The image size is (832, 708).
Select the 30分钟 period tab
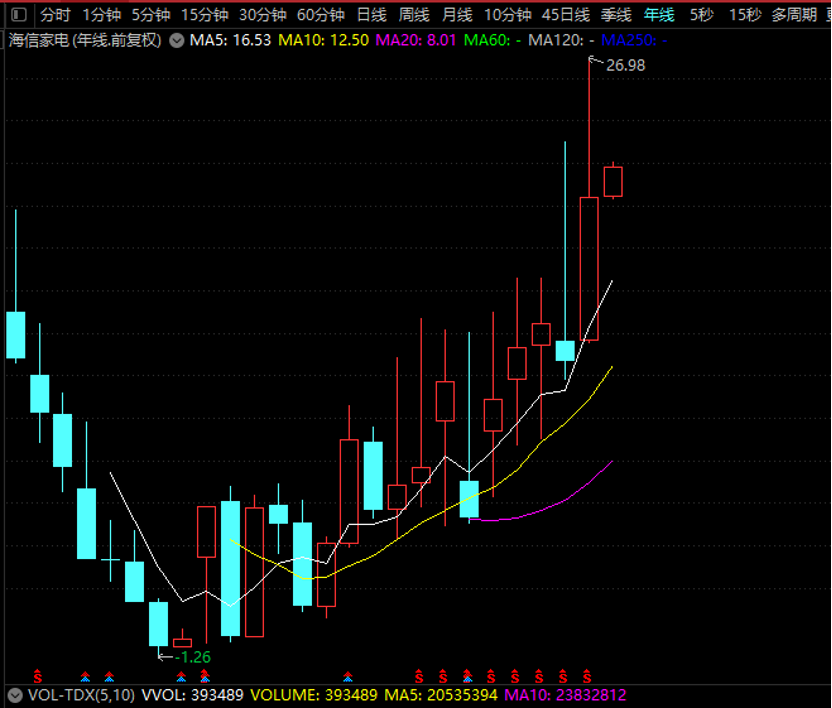(262, 15)
